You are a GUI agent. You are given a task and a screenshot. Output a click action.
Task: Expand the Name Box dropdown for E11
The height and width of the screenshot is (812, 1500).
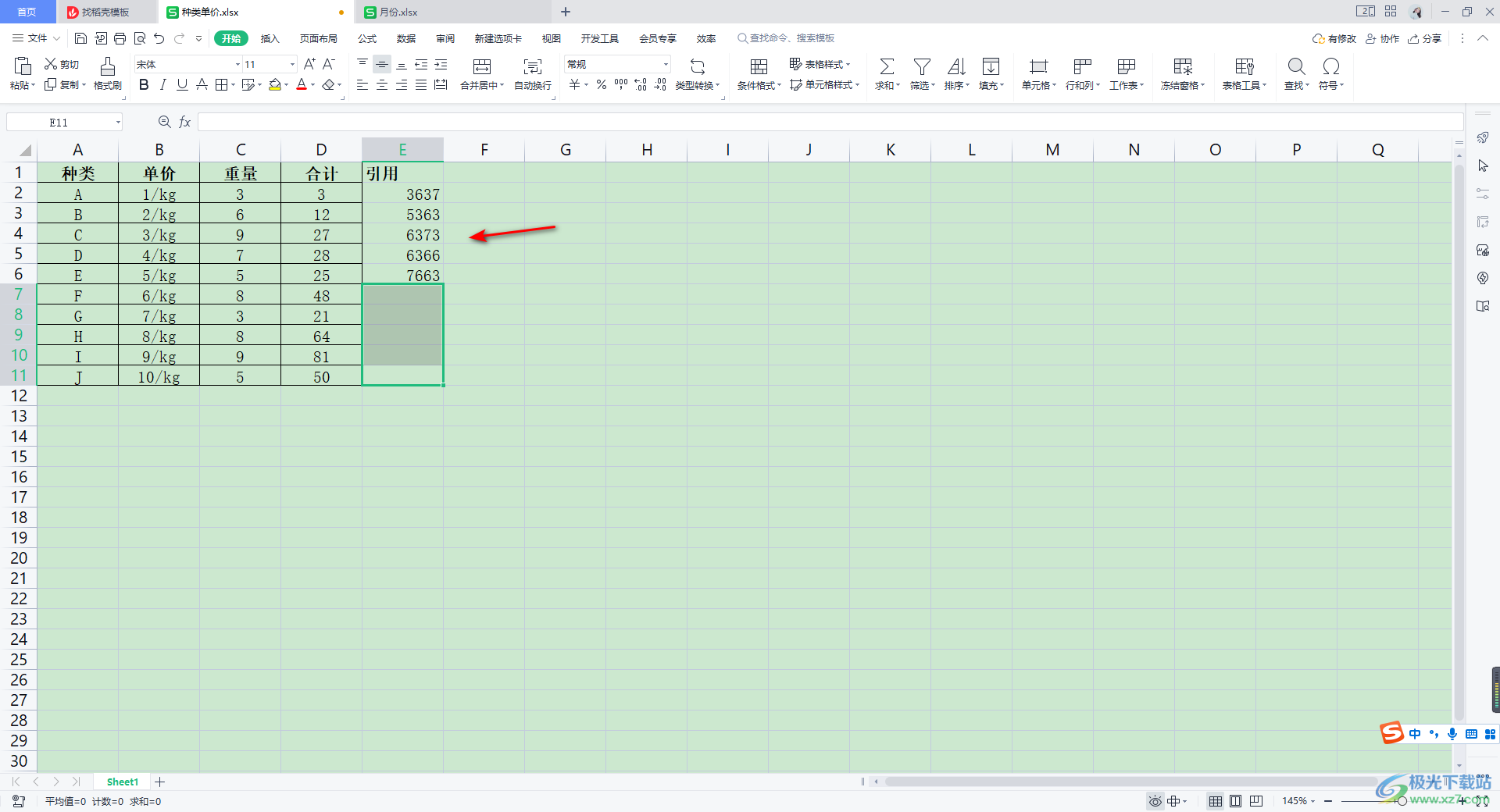(x=118, y=122)
